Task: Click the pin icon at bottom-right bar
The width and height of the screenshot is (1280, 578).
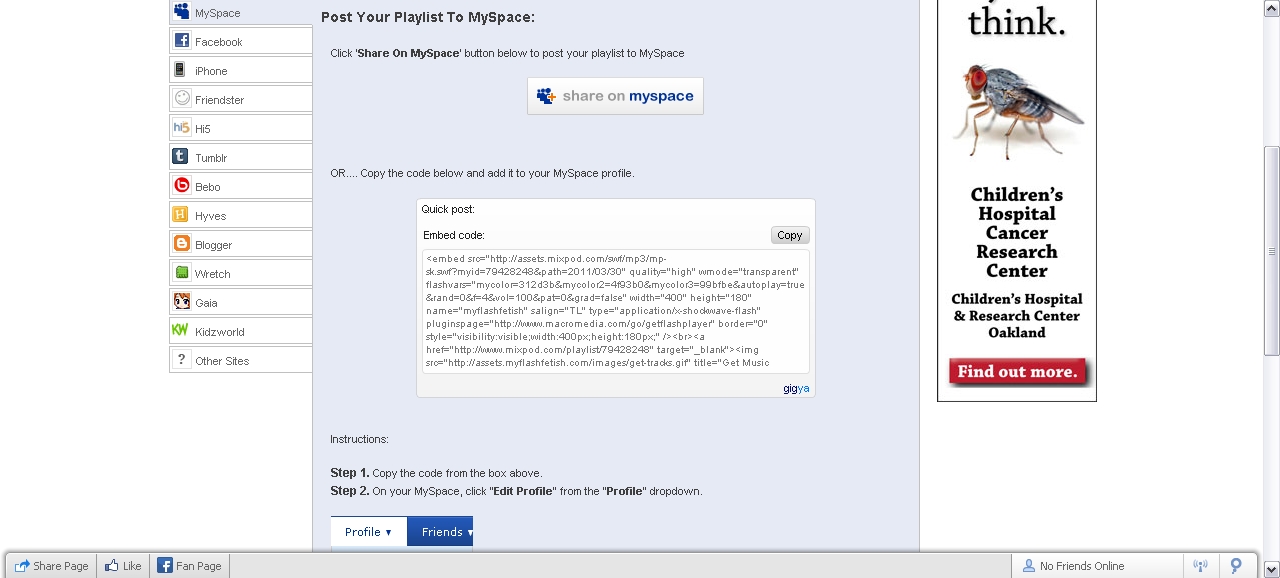Action: [x=1237, y=566]
